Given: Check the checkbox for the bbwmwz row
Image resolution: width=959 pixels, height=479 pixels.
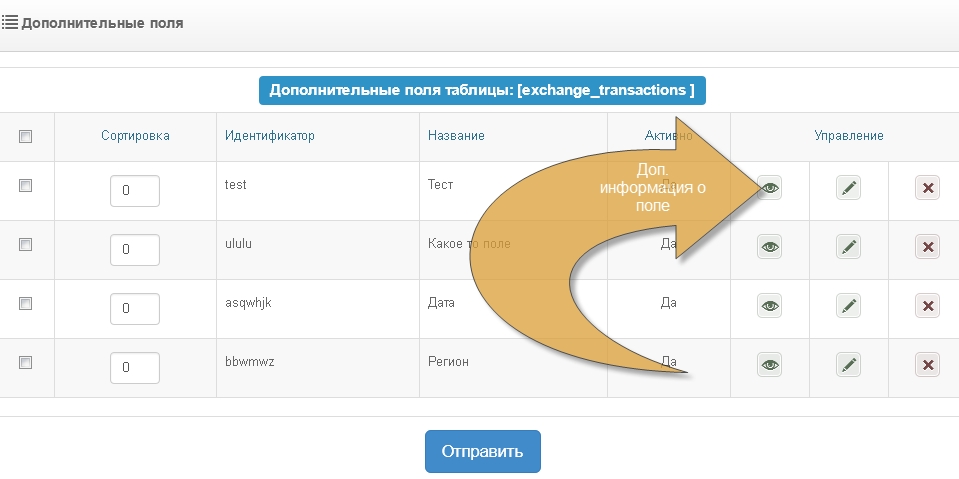Looking at the screenshot, I should (26, 362).
